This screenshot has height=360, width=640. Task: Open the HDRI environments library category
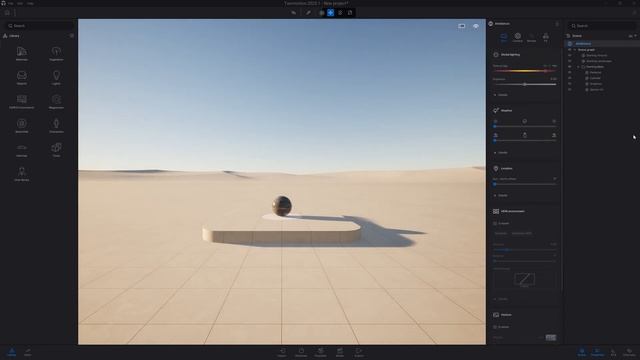(22, 102)
